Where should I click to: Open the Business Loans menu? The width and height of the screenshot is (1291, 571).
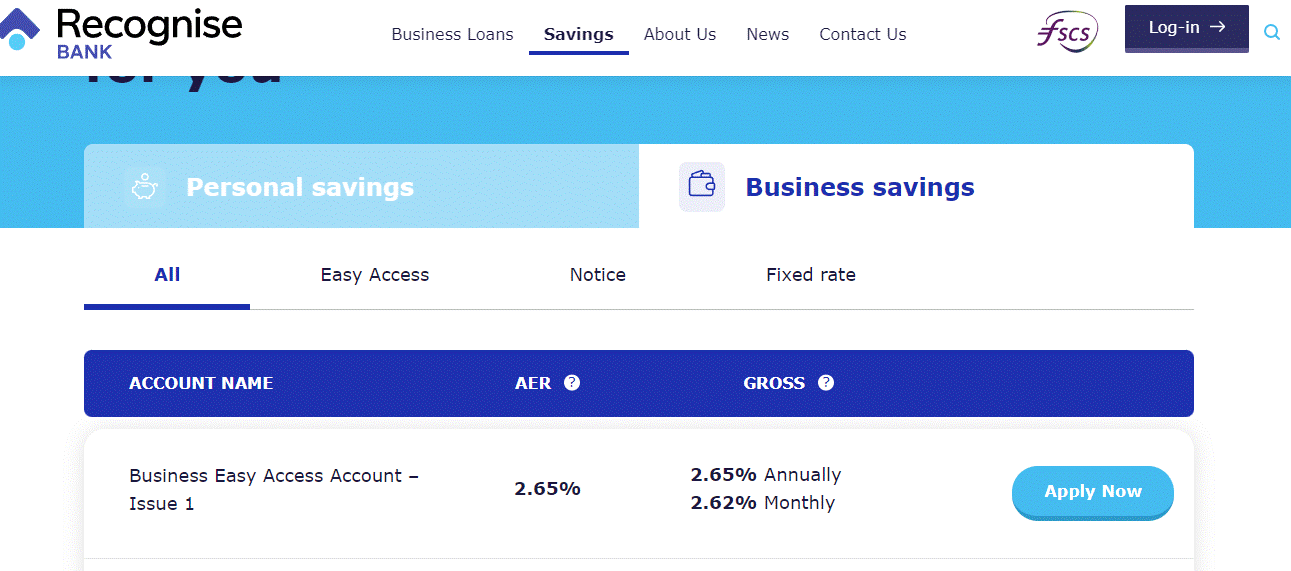(x=452, y=34)
